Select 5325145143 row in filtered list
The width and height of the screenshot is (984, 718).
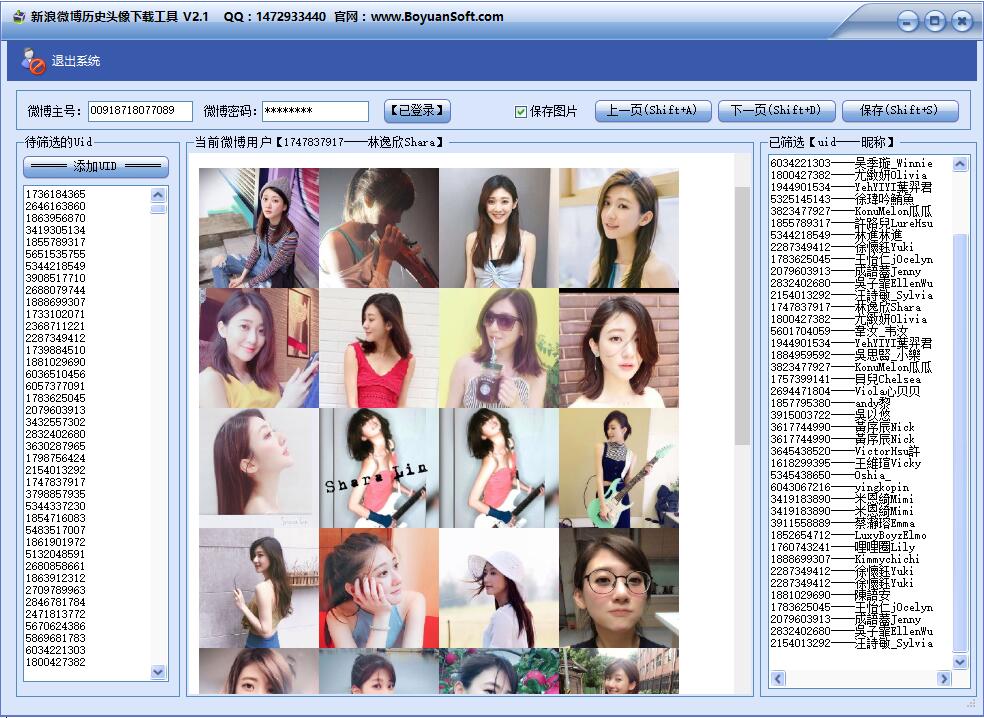point(842,199)
